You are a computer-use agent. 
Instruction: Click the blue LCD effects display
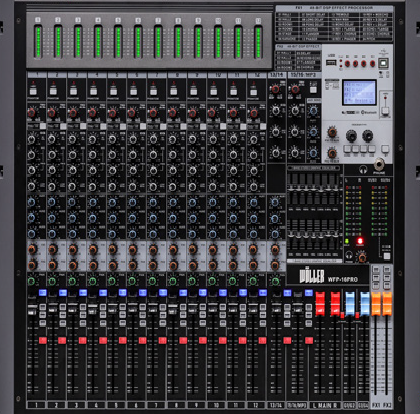pyautogui.click(x=359, y=92)
